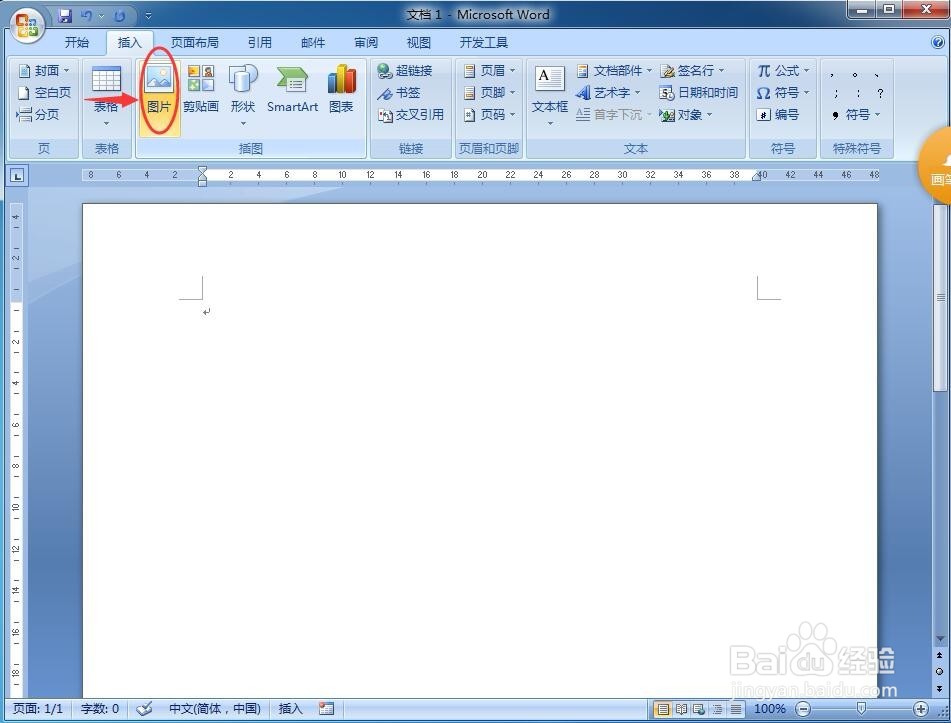This screenshot has width=951, height=723.
Task: Click the macro recording icon in status bar
Action: [x=326, y=708]
